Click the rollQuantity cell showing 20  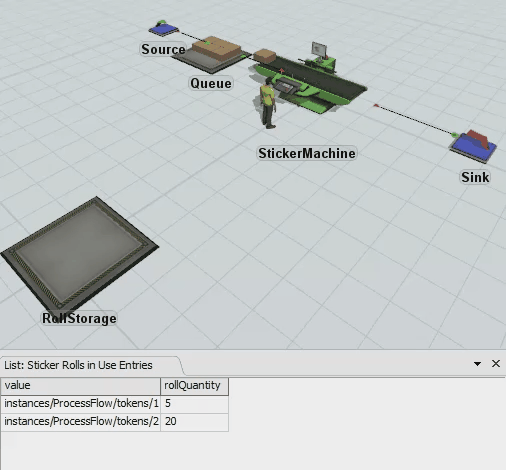pyautogui.click(x=194, y=422)
